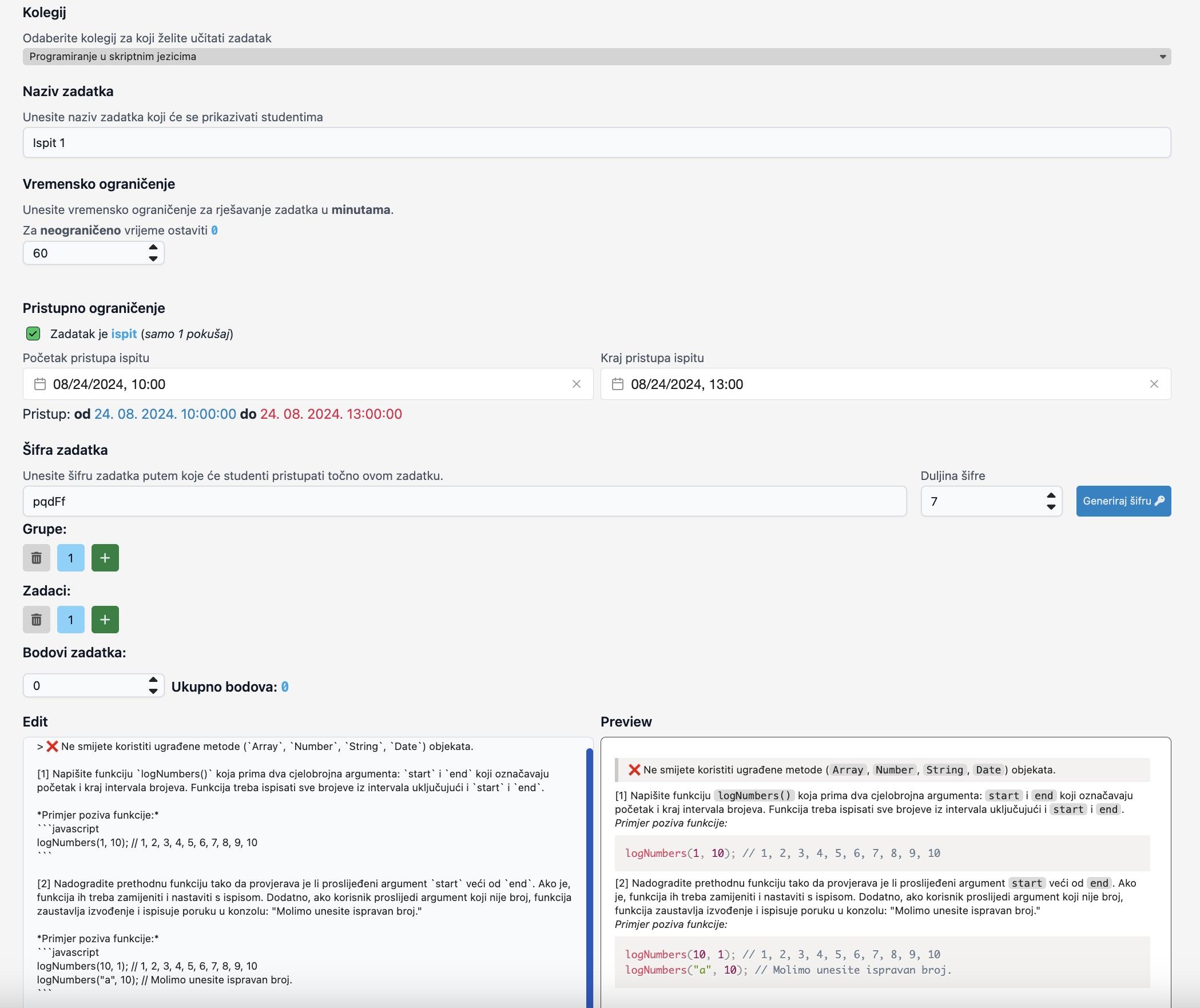
Task: Decrease the time limit with the down arrow
Action: tap(153, 259)
